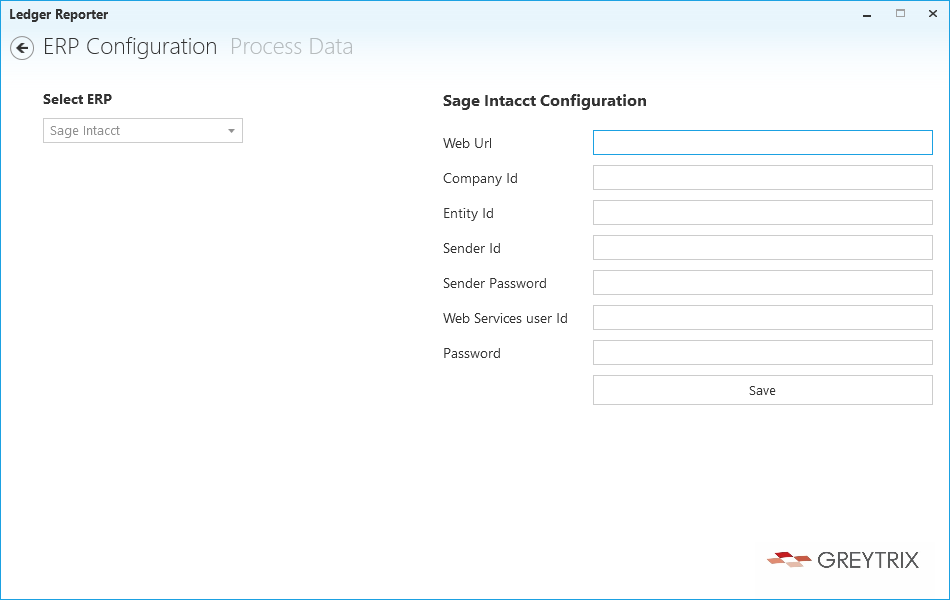Select the last Password input field

click(762, 353)
